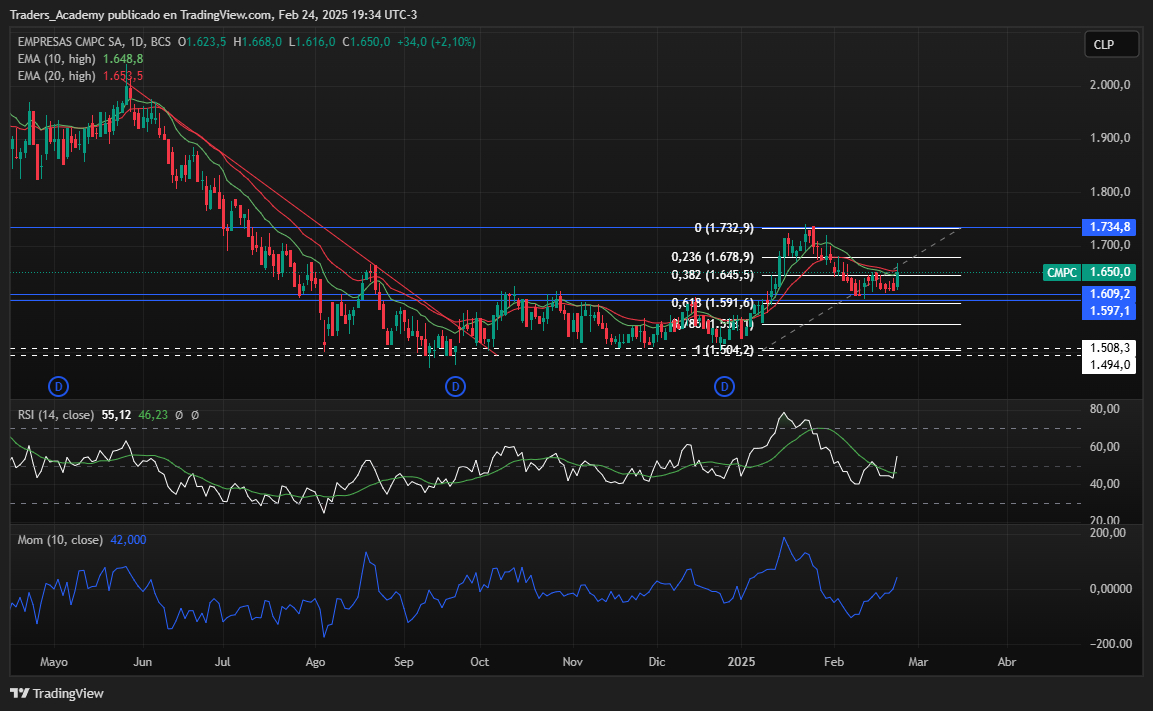Image resolution: width=1153 pixels, height=711 pixels.
Task: Click the Dic label on time axis
Action: (657, 662)
